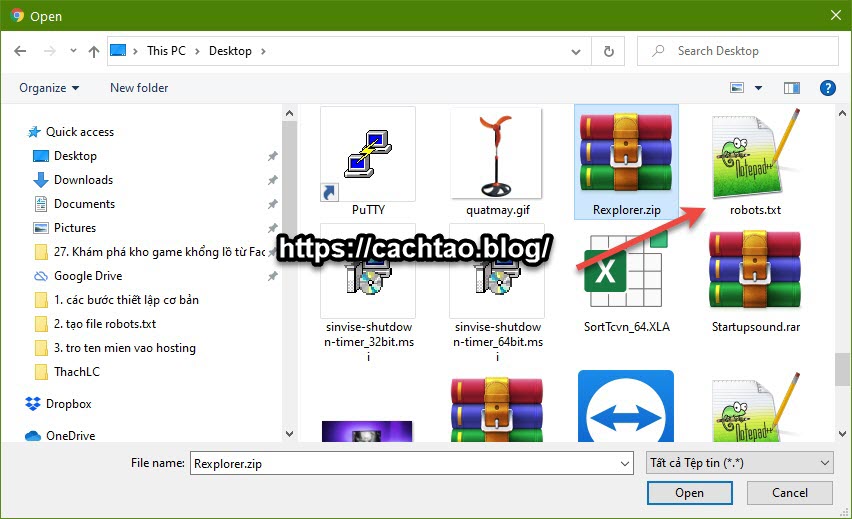Click the file list scroll down arrow
852x519 pixels.
coord(843,434)
